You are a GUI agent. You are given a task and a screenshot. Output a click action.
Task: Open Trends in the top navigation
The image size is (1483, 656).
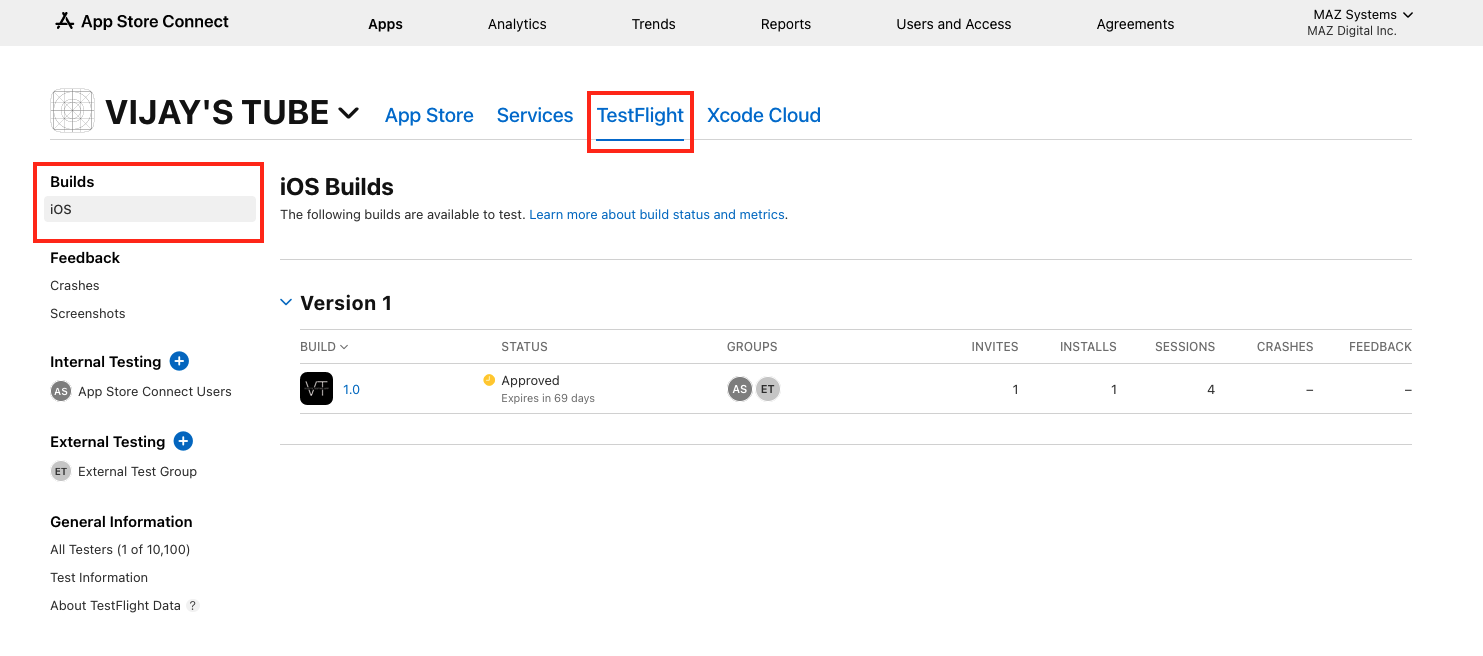point(653,24)
